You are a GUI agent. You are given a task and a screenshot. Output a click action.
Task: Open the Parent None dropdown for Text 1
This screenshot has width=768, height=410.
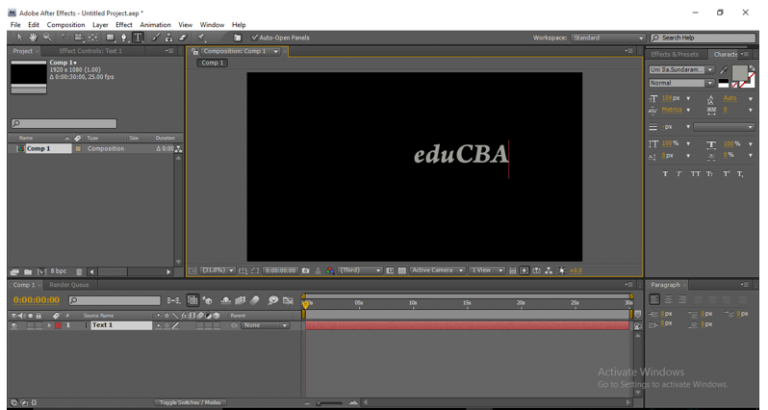tap(264, 325)
